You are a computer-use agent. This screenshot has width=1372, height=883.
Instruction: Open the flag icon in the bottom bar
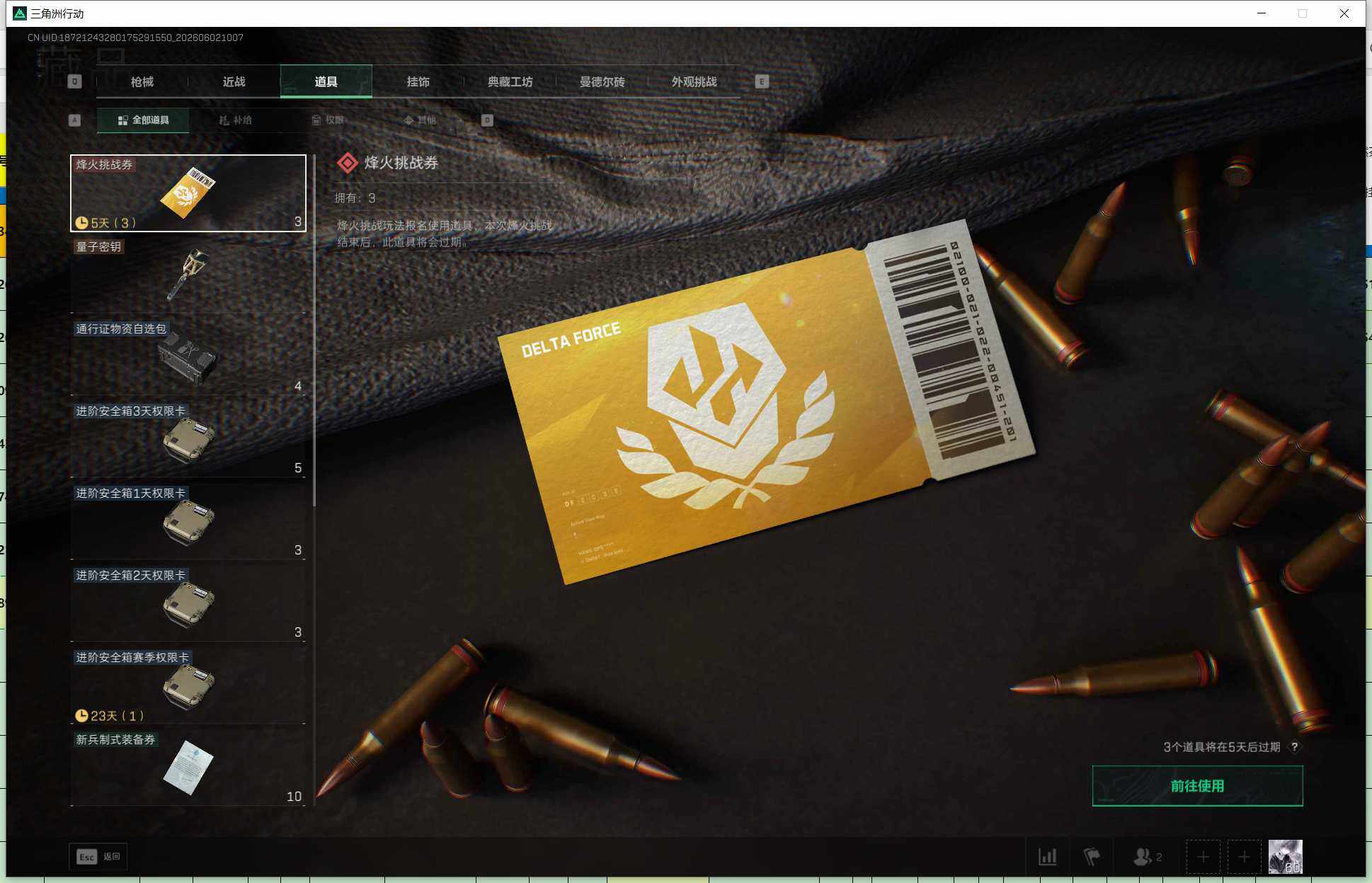(x=1091, y=857)
